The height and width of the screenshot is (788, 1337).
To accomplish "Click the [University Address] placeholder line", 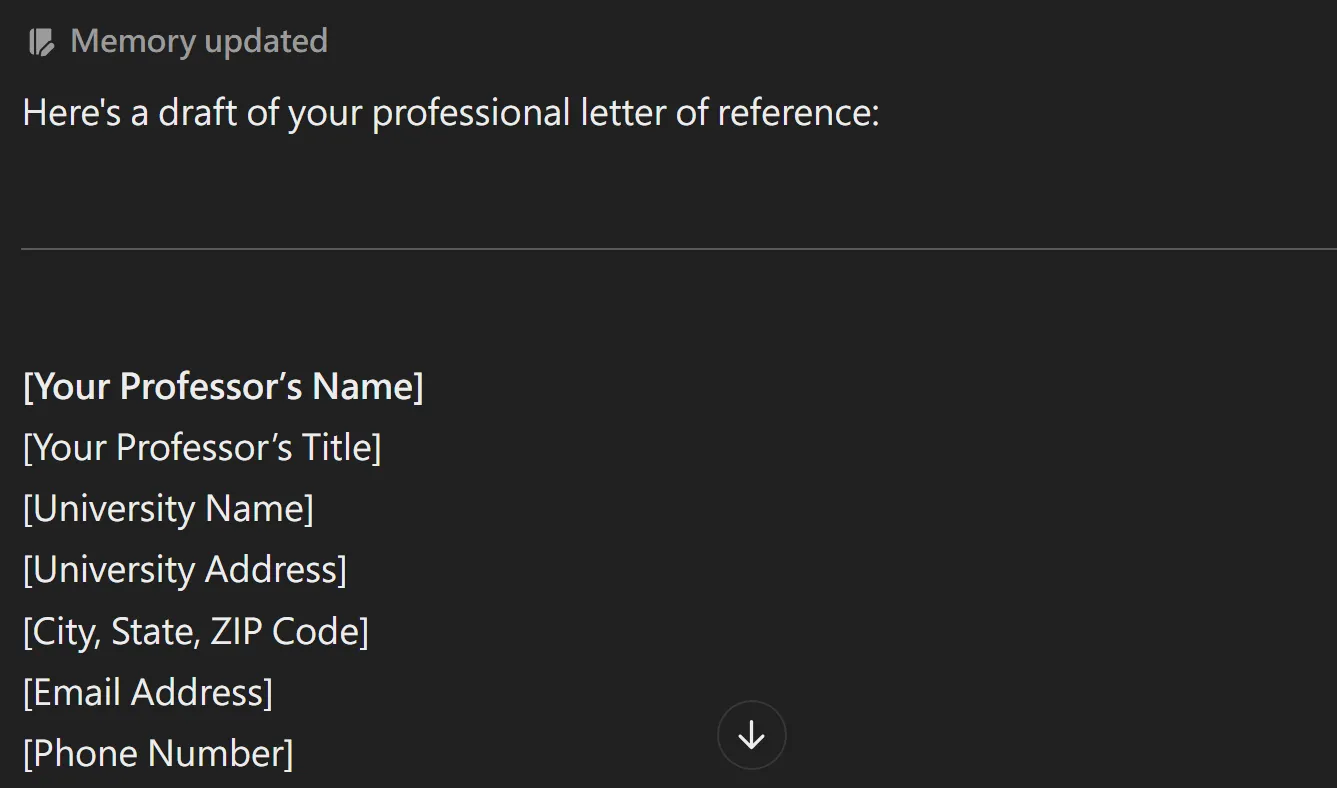I will point(185,569).
